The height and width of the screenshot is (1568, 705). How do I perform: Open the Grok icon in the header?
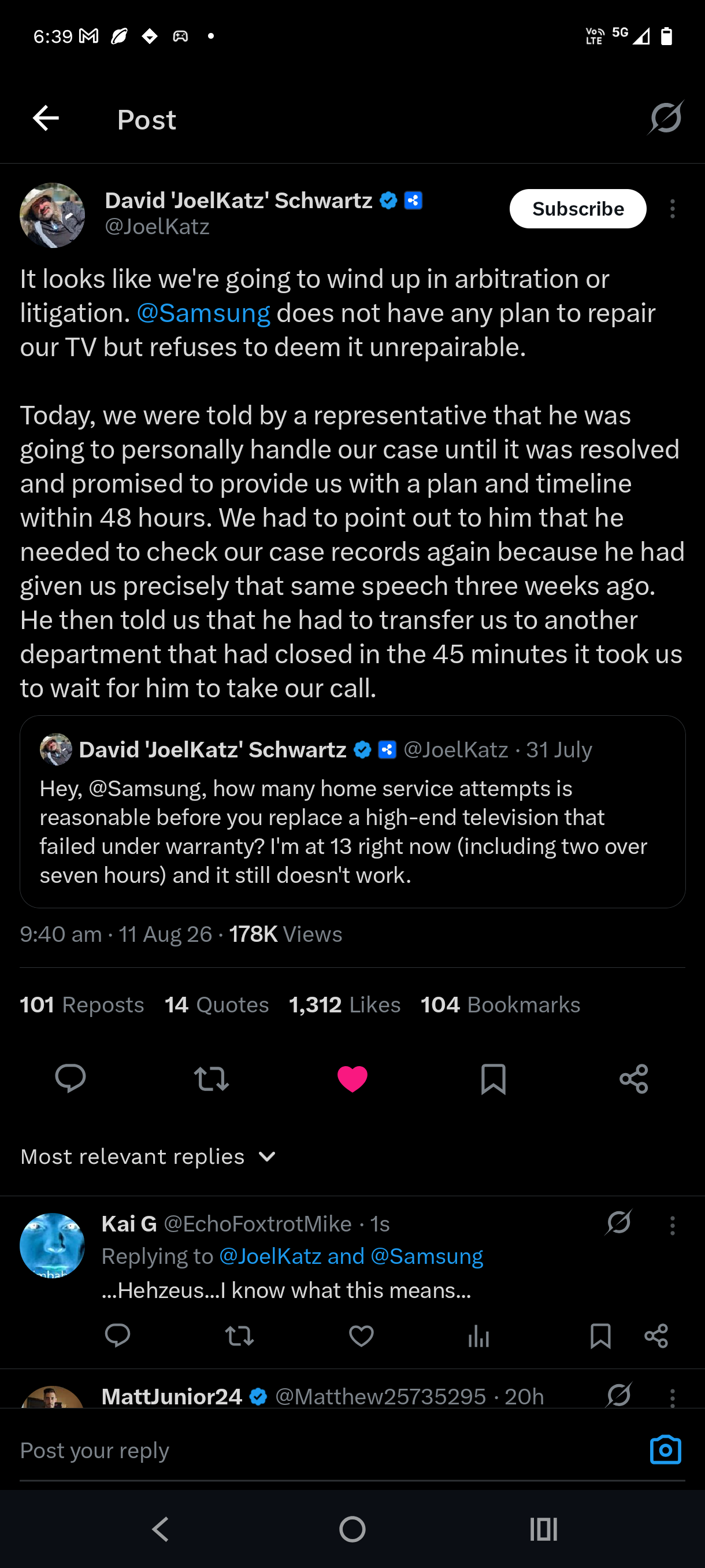(666, 117)
